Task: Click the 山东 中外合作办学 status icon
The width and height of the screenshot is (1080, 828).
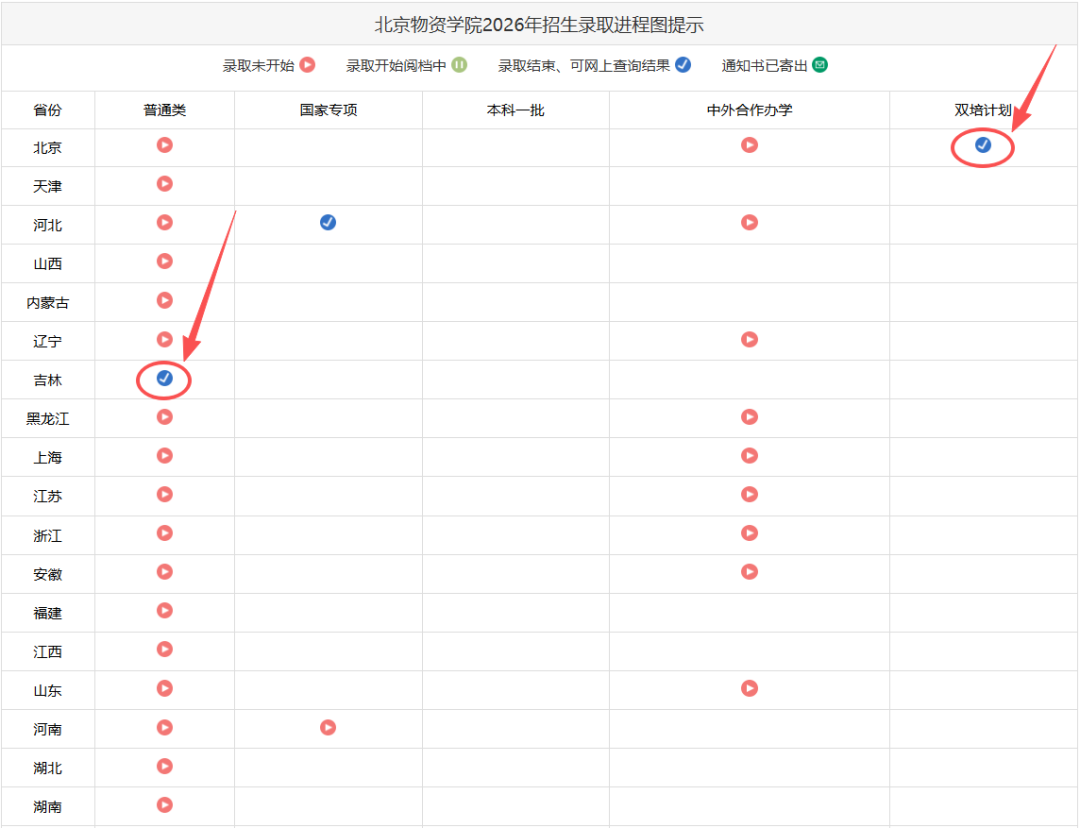Action: pyautogui.click(x=749, y=688)
